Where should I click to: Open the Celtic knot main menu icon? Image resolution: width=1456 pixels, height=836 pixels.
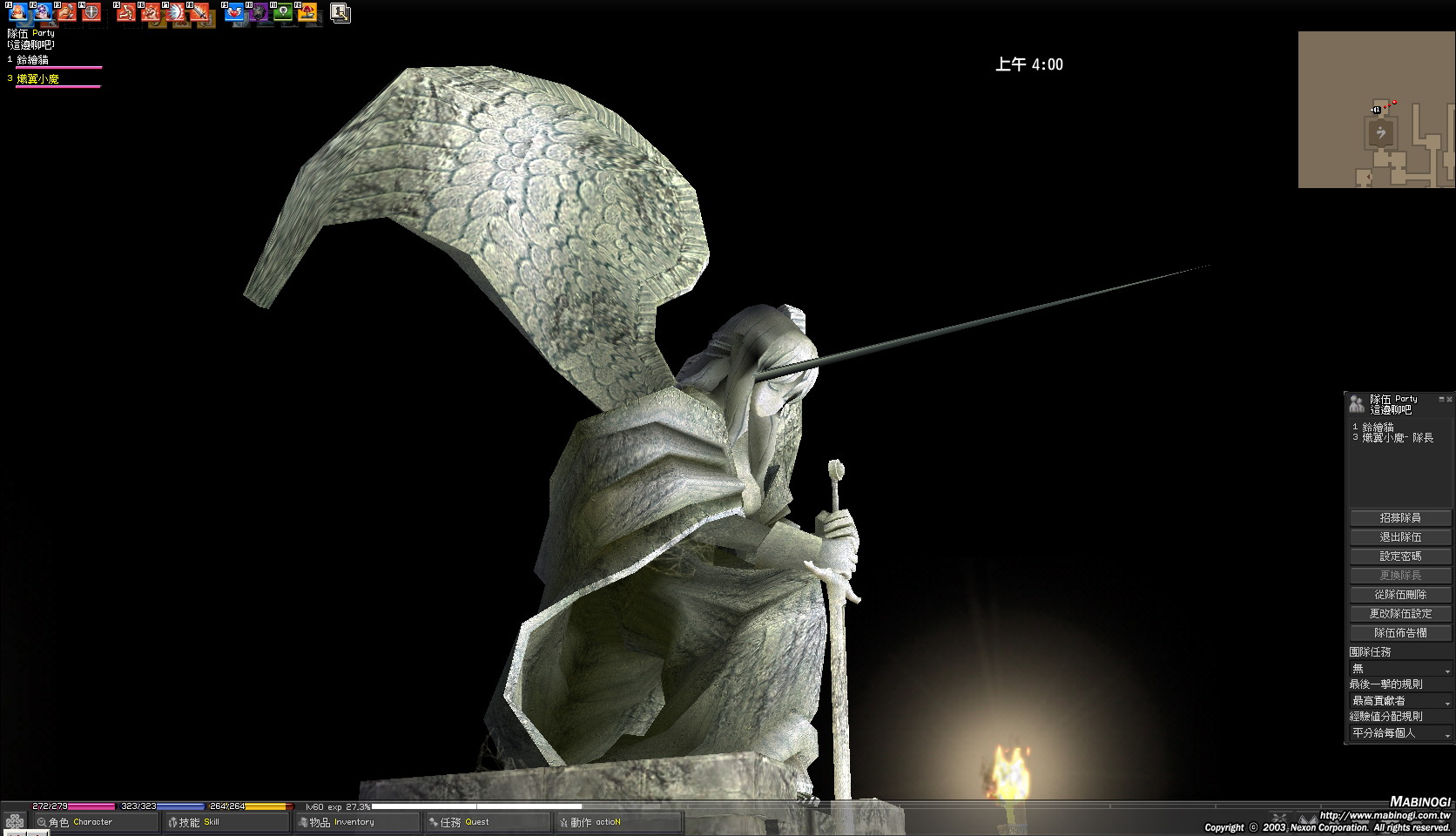click(15, 822)
